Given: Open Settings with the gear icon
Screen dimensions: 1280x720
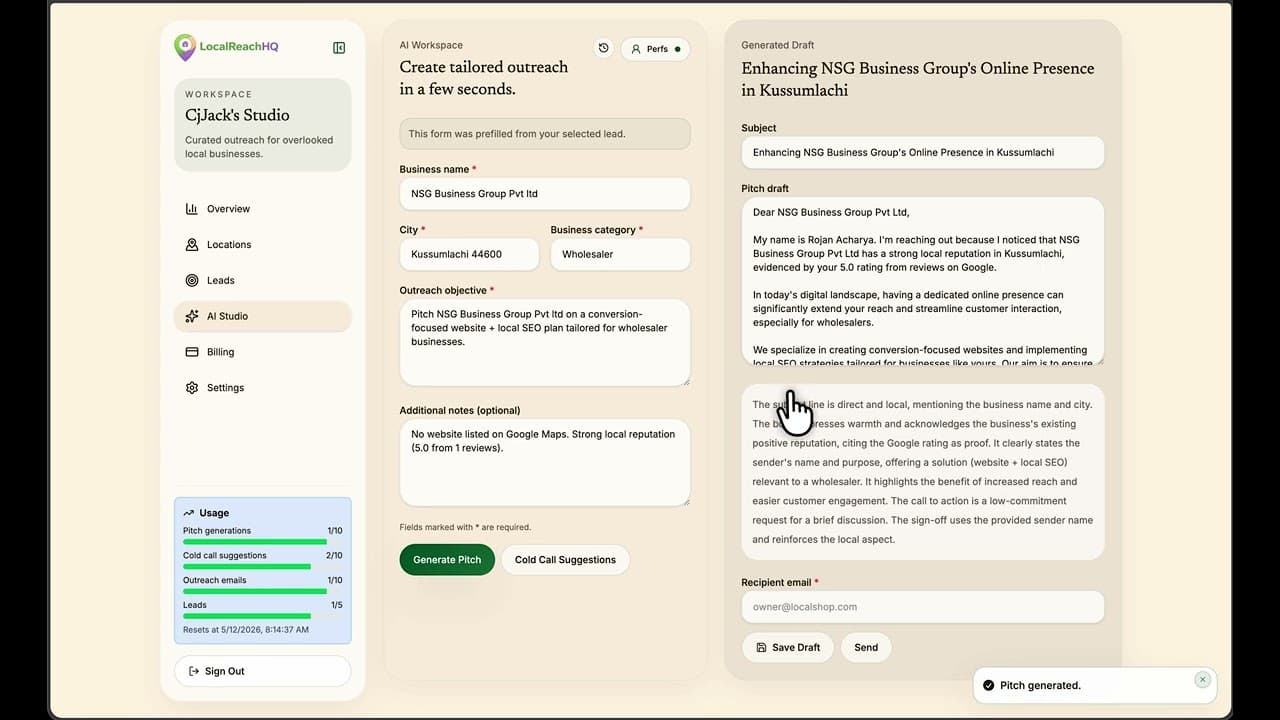Looking at the screenshot, I should coord(192,388).
